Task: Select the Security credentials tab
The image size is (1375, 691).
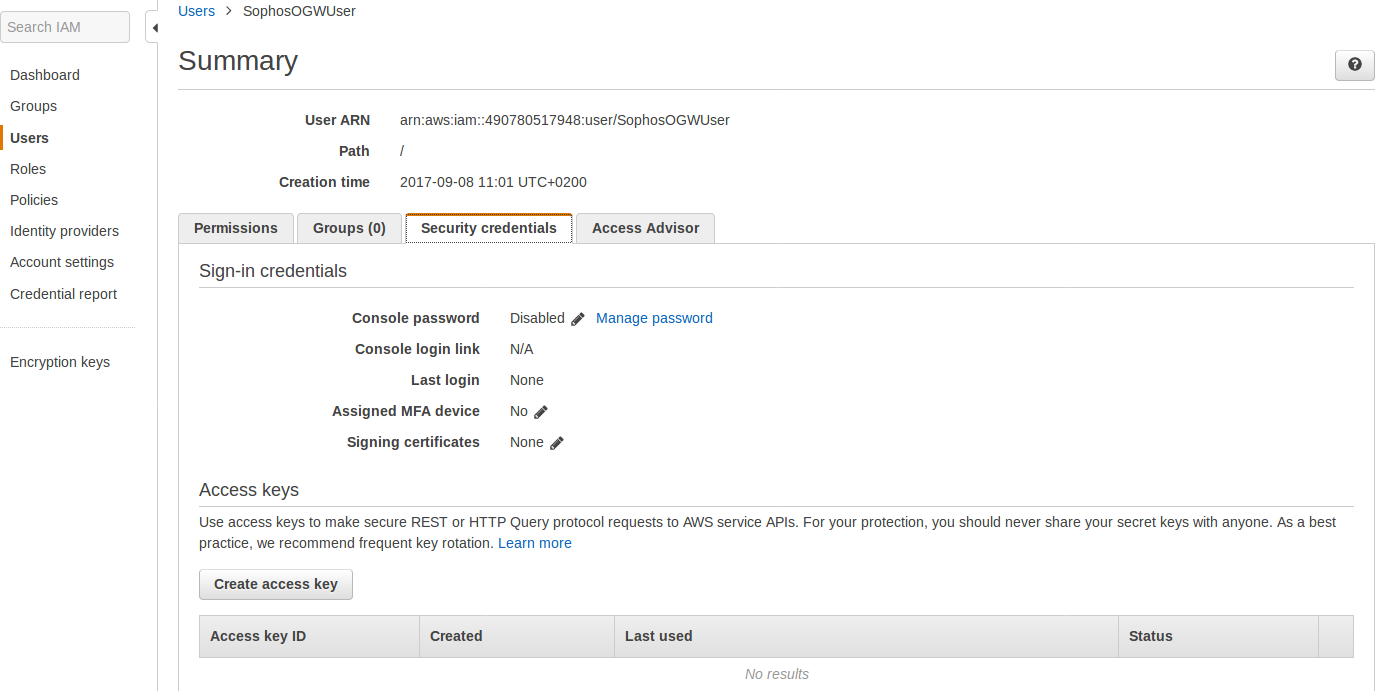Action: tap(488, 228)
